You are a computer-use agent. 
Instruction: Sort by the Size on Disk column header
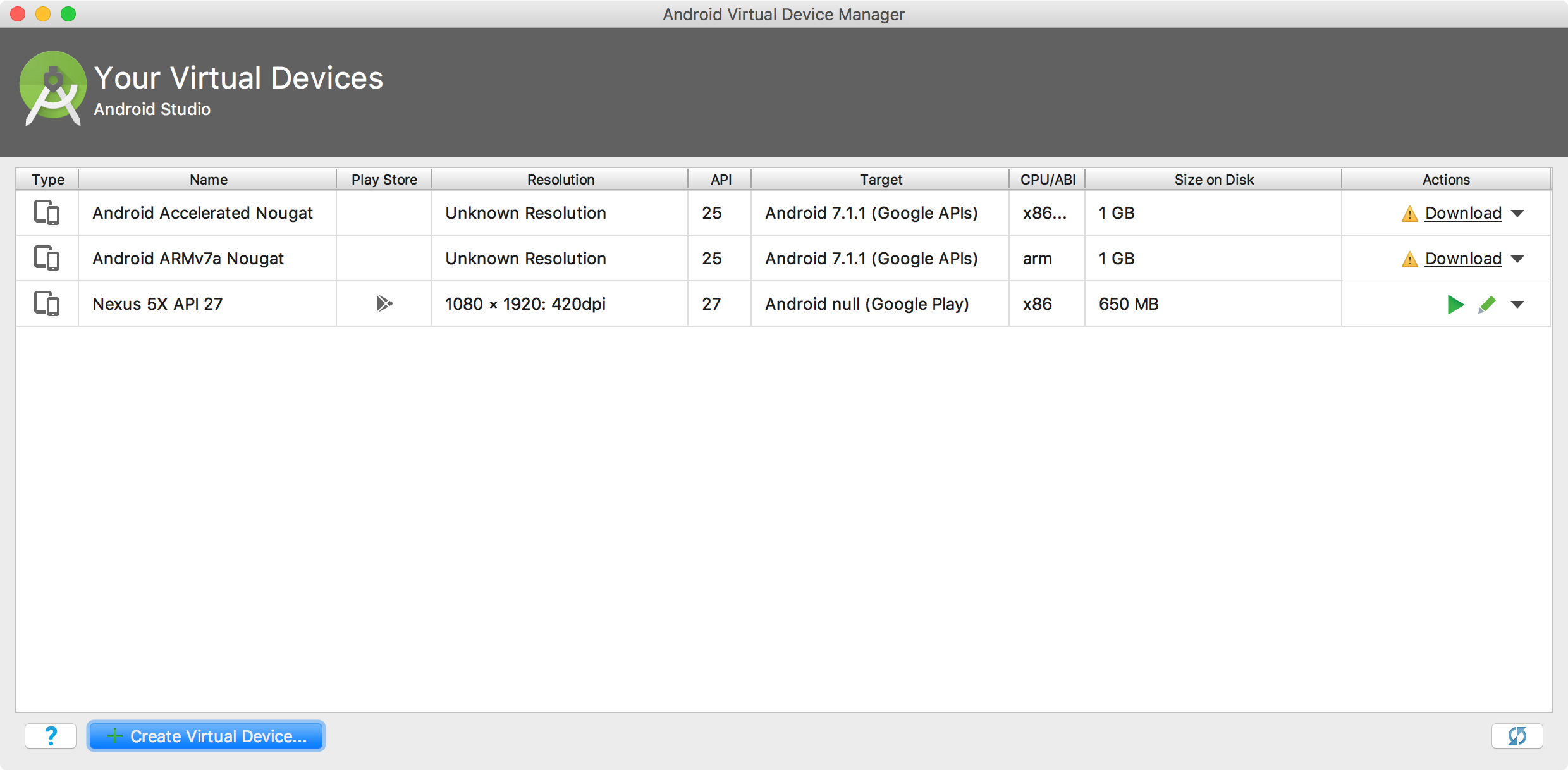click(x=1213, y=180)
